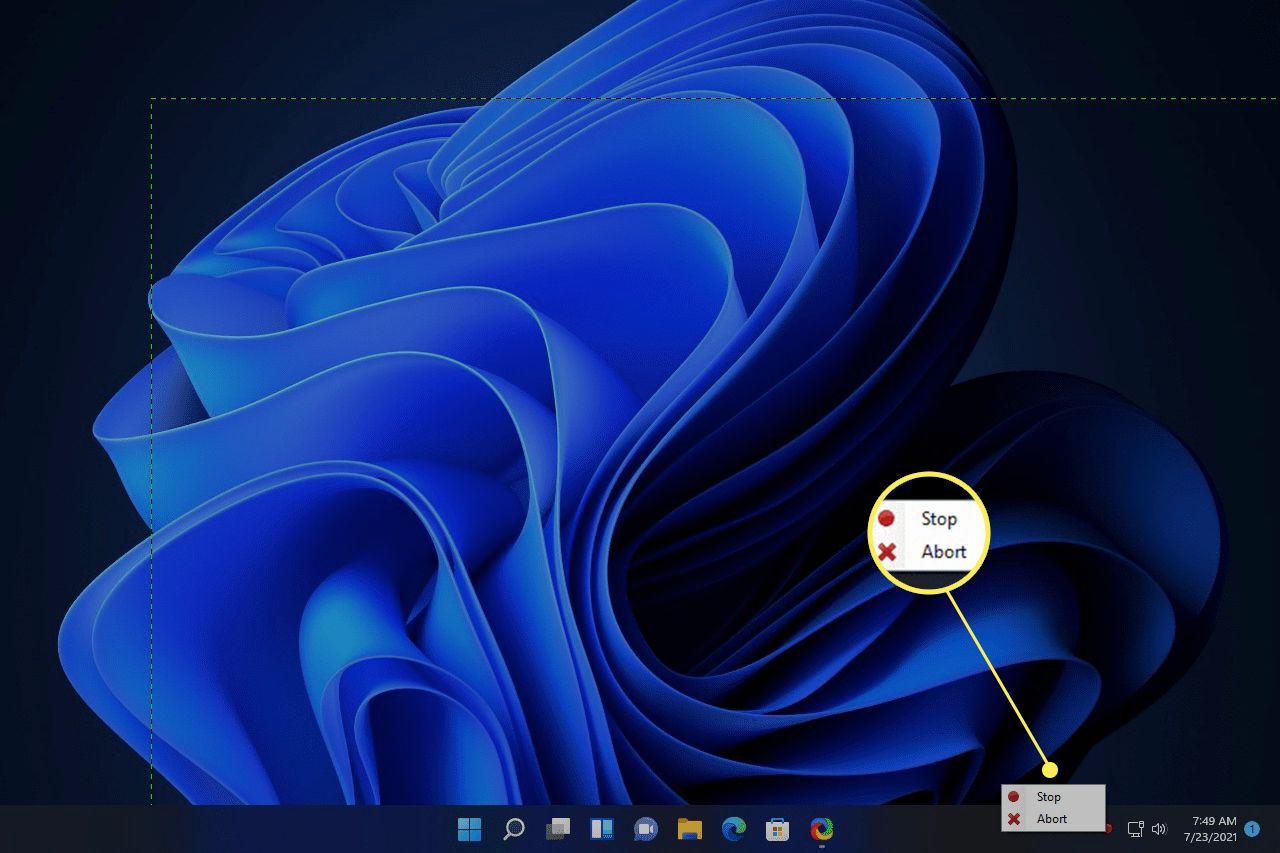Launch Microsoft Edge from taskbar
Screen dimensions: 1280x853
point(734,829)
